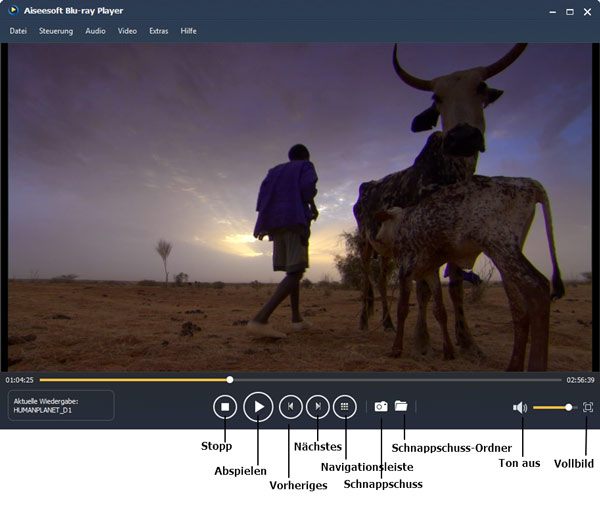Open the Audio menu

tap(95, 31)
